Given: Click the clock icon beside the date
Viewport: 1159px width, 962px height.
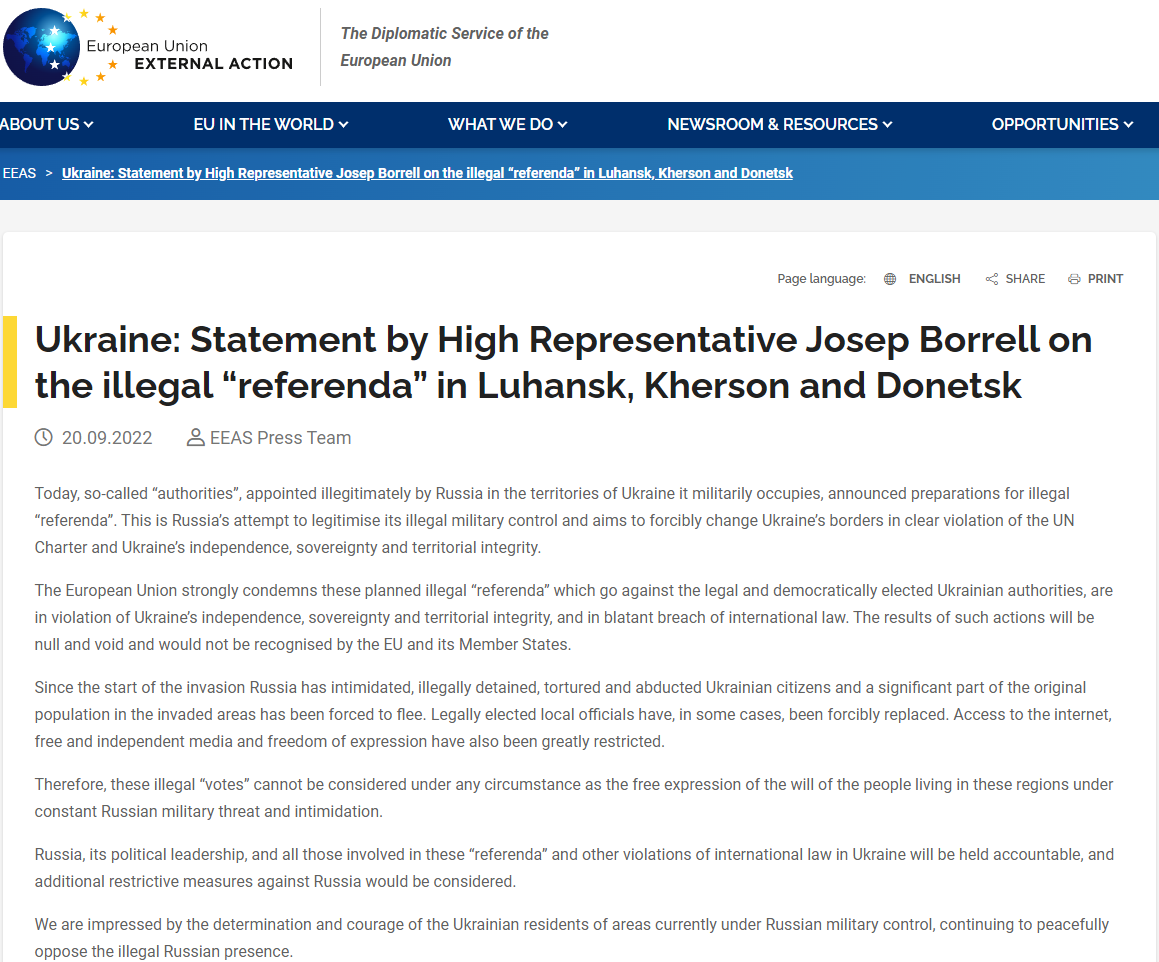Looking at the screenshot, I should coord(44,437).
